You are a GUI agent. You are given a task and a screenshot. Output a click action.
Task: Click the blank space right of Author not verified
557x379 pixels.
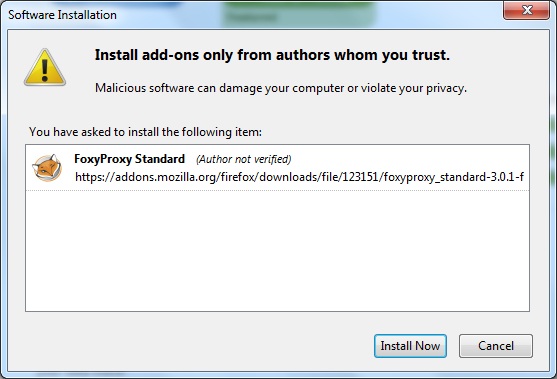tap(409, 159)
